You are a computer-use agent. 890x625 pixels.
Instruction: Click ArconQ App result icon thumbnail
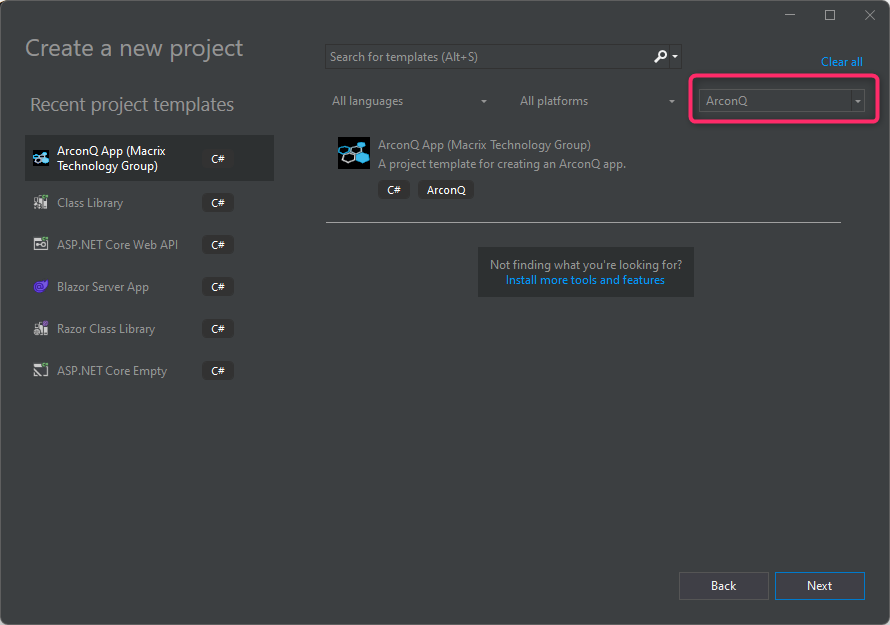[x=354, y=153]
